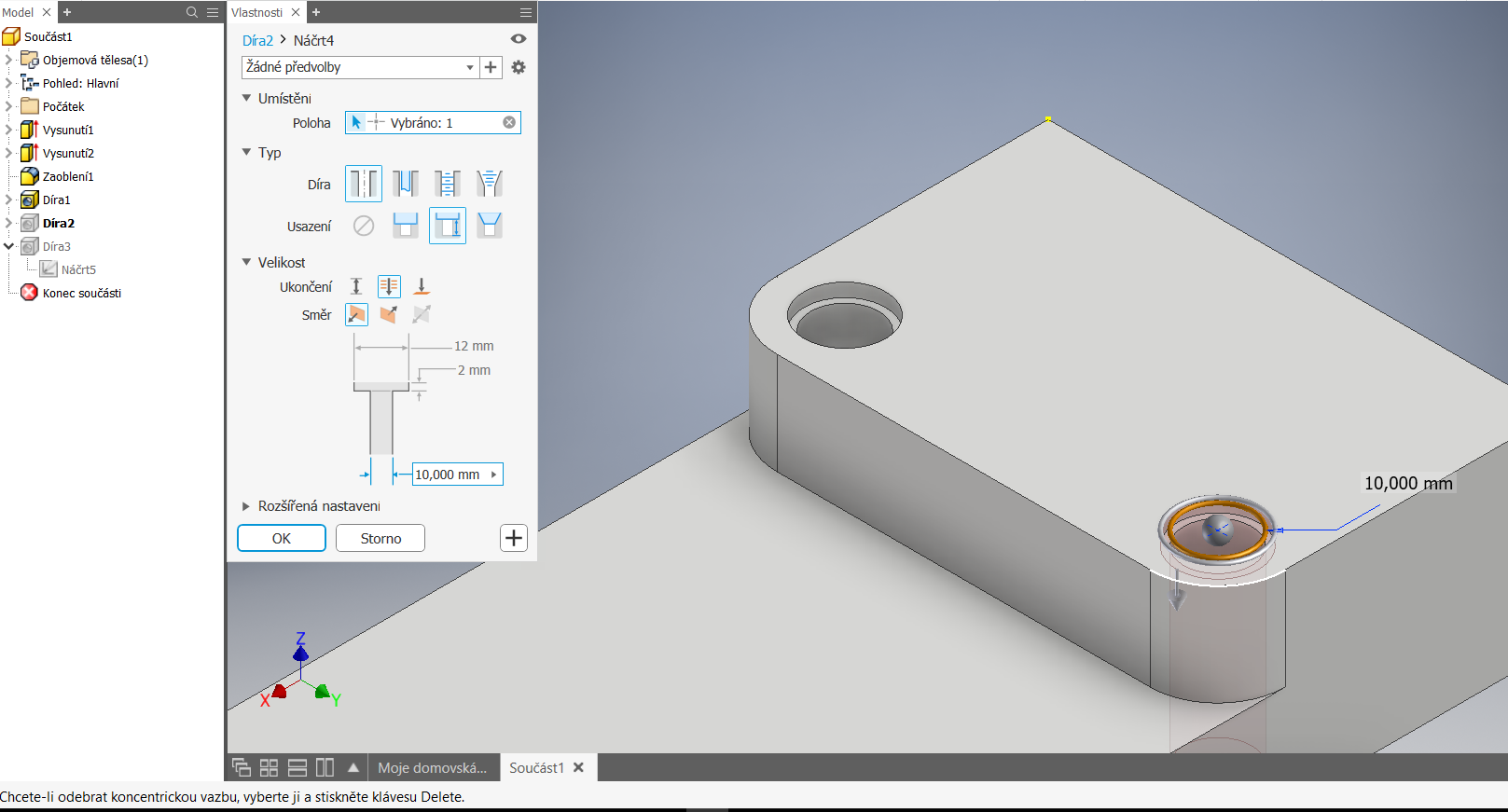1508x812 pixels.
Task: Collapse the Velikost section
Action: (x=246, y=262)
